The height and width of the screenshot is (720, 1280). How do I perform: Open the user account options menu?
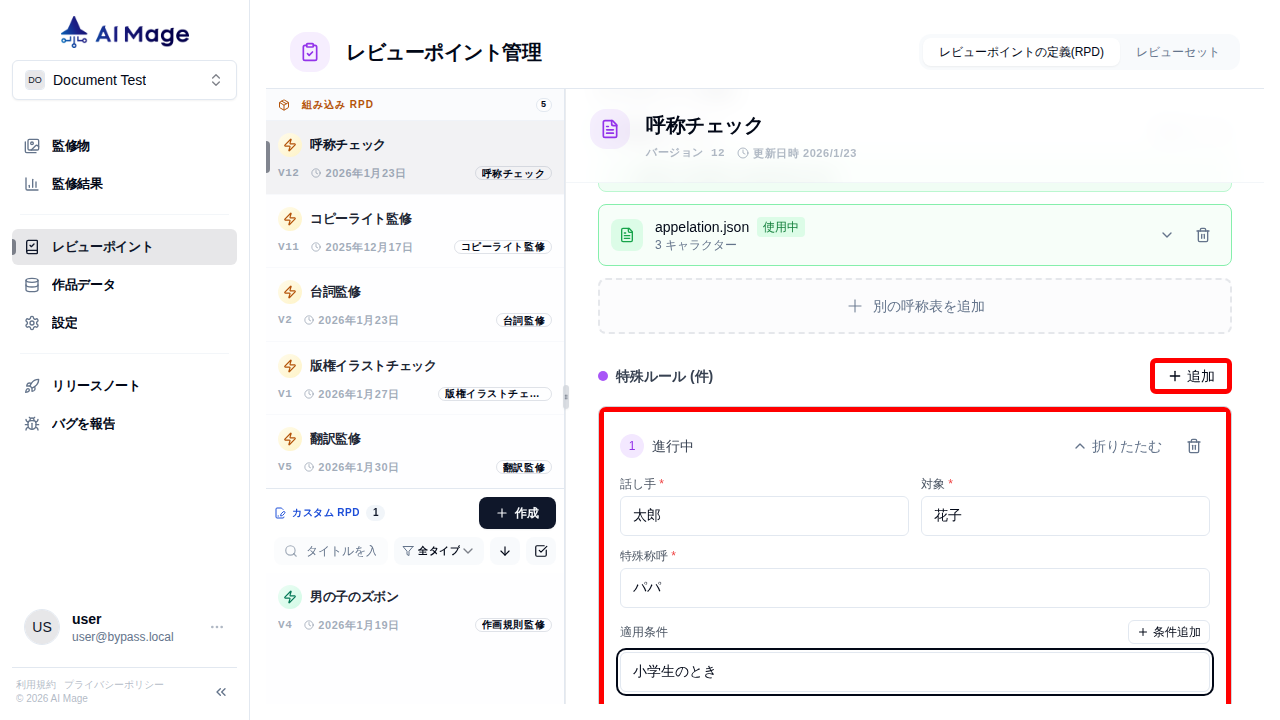[217, 626]
